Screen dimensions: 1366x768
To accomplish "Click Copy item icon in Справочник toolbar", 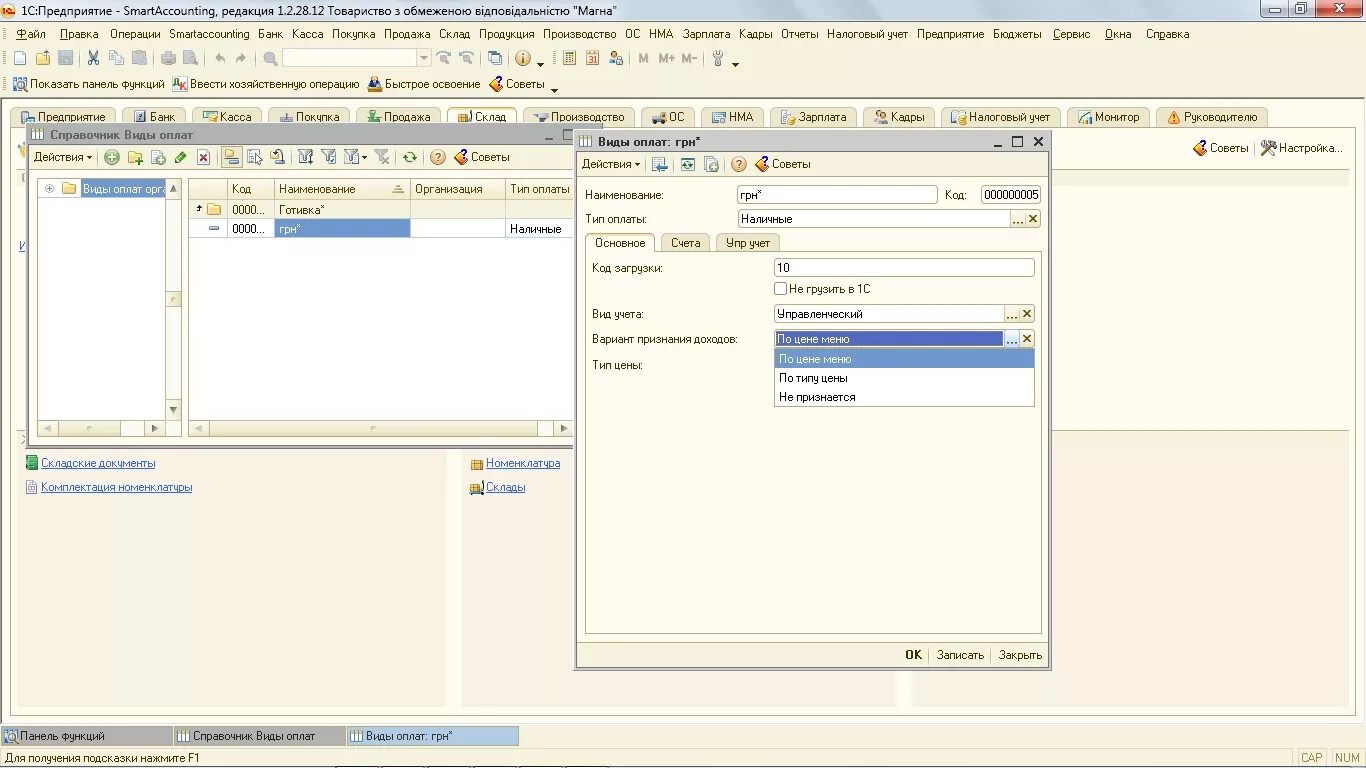I will [158, 157].
